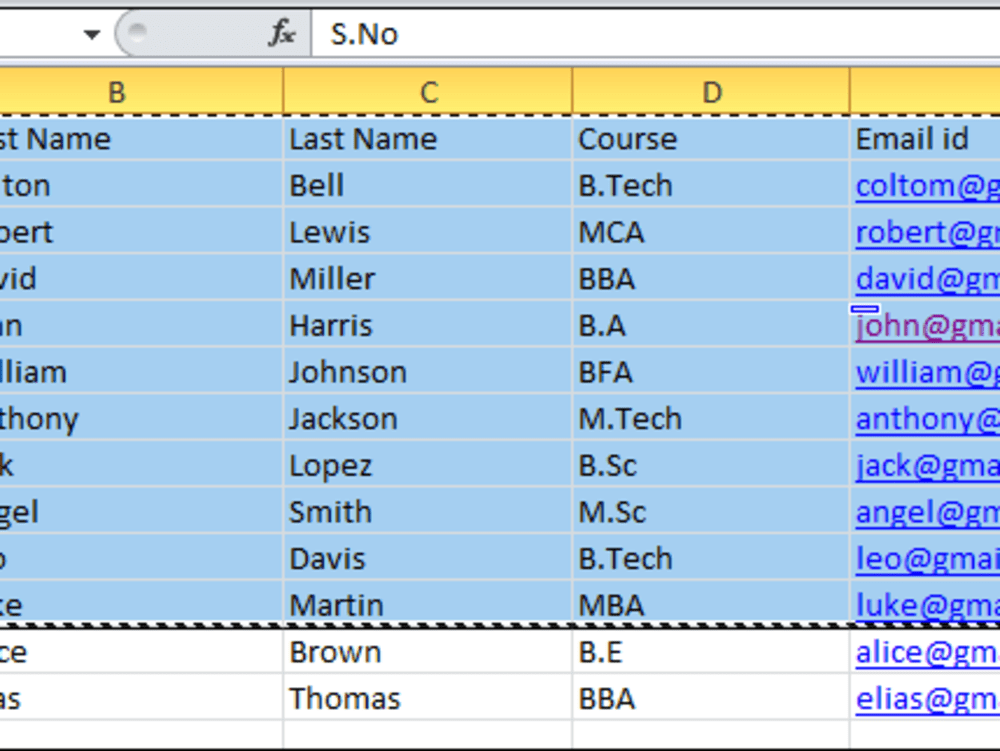The image size is (1000, 751).
Task: Open the coltom@ email link
Action: 928,186
